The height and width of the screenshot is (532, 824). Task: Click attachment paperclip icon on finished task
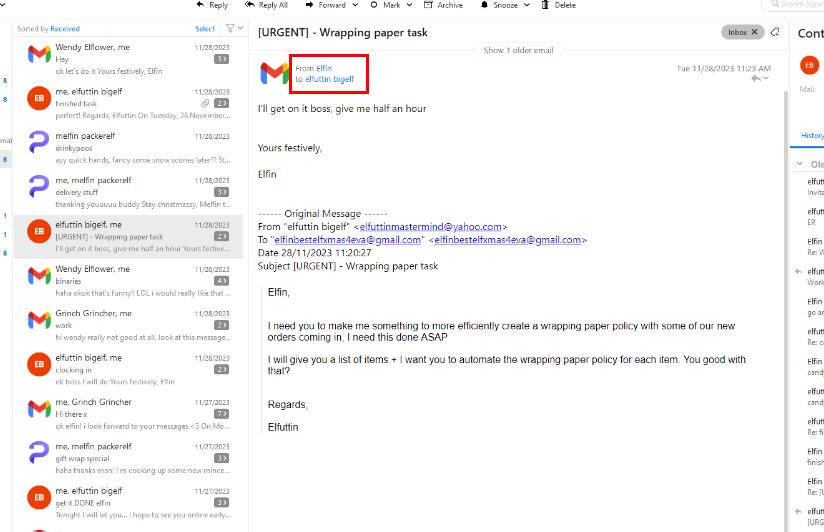(x=205, y=104)
